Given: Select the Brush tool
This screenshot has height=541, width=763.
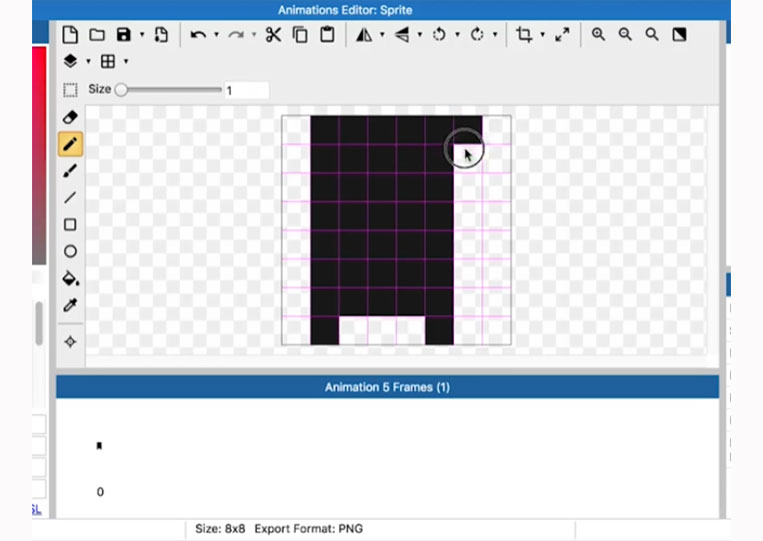Looking at the screenshot, I should point(71,171).
